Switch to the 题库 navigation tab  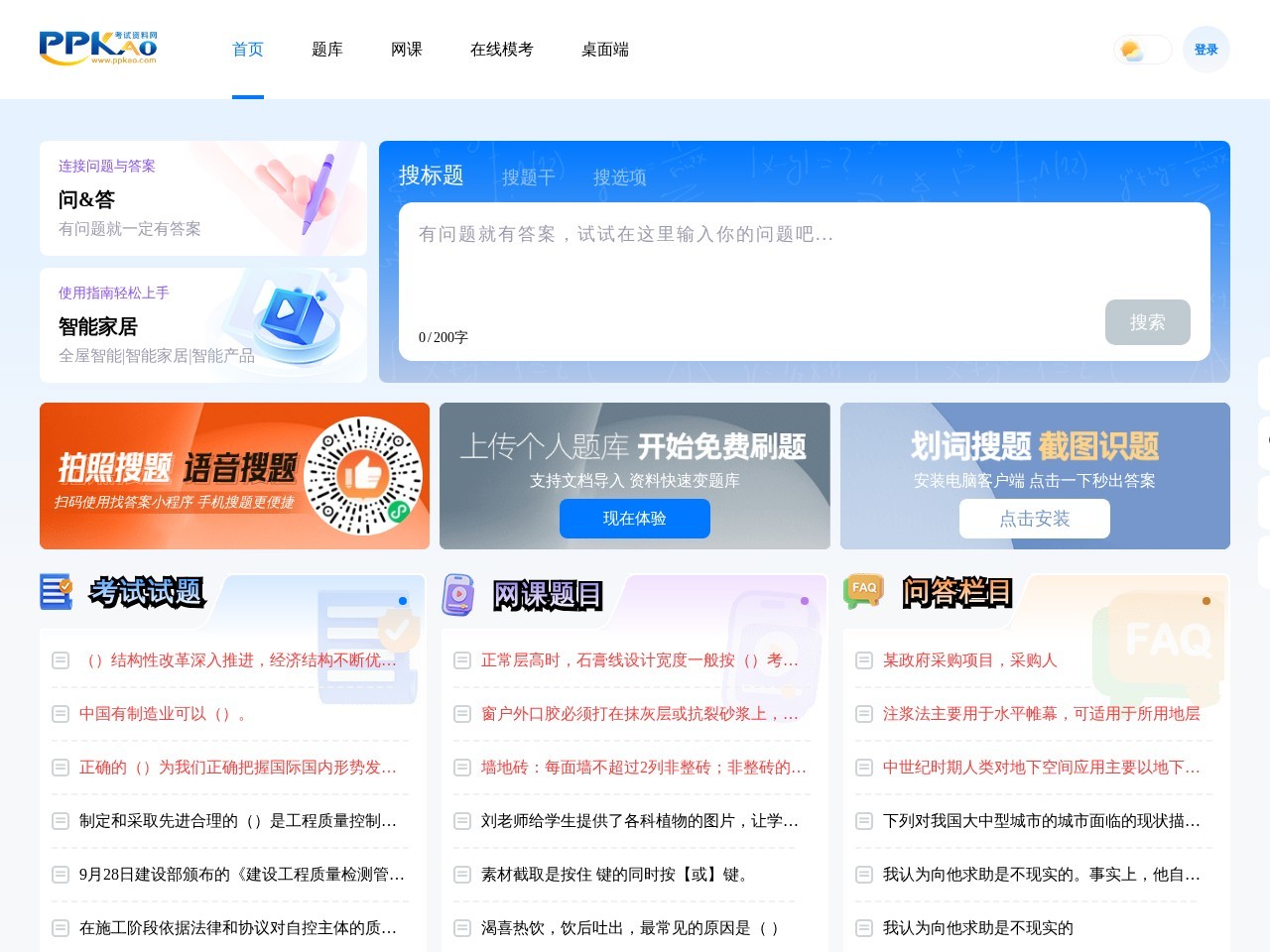pos(327,50)
